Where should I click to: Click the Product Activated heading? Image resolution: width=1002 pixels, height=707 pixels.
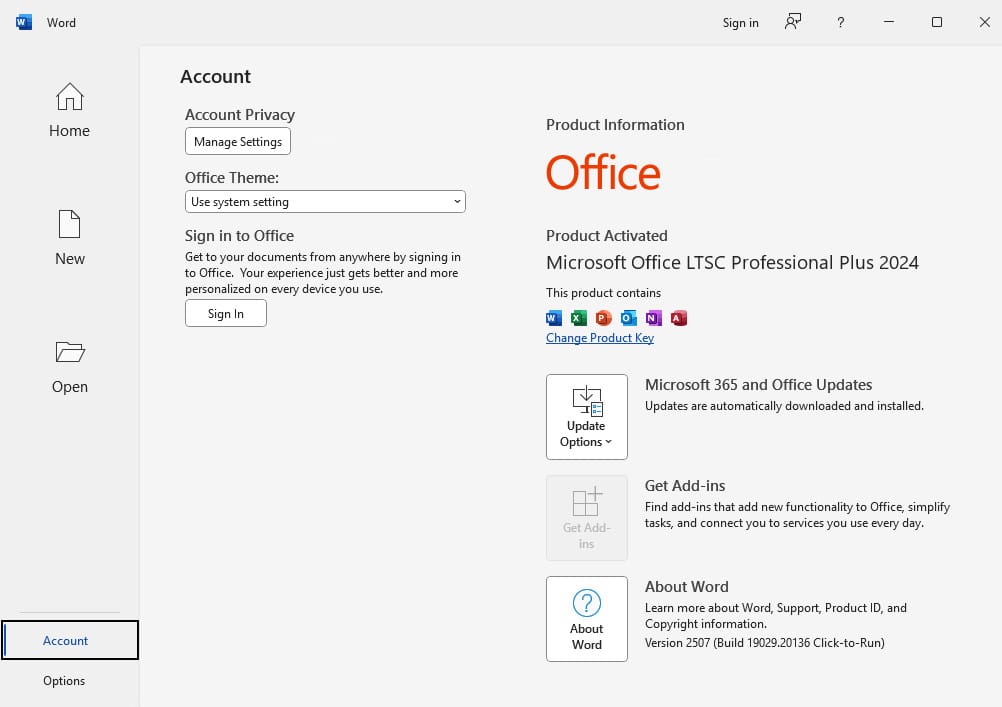[x=606, y=236]
